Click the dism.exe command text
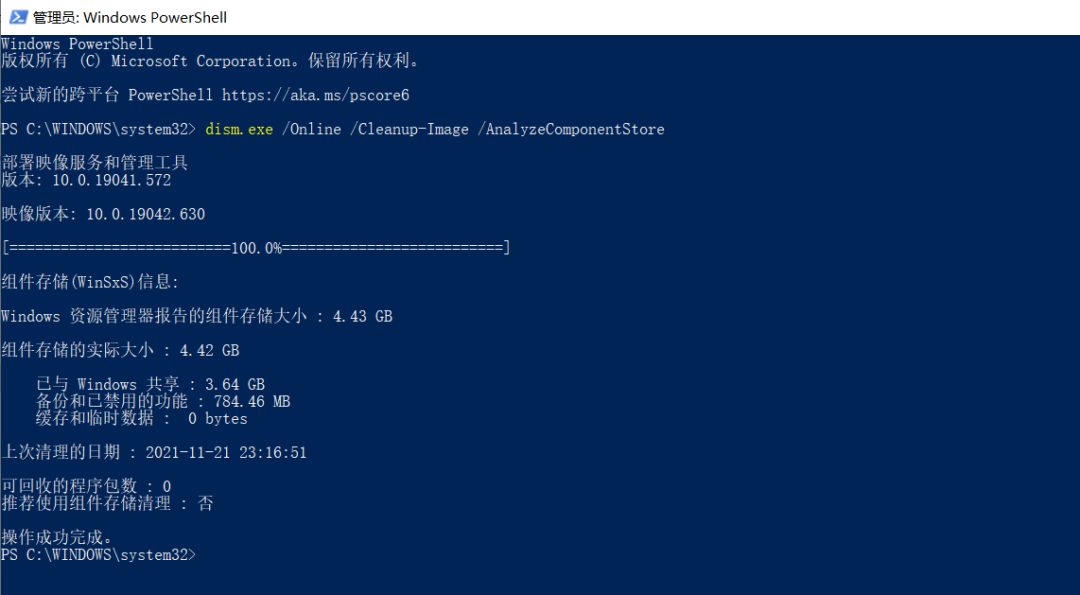Viewport: 1080px width, 595px height. click(x=239, y=129)
